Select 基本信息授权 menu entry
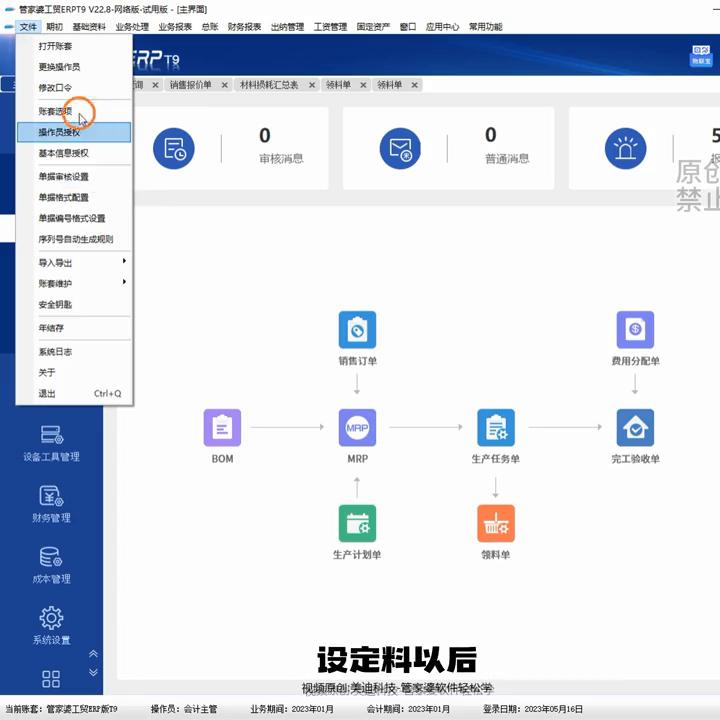The width and height of the screenshot is (720, 720). (x=74, y=153)
